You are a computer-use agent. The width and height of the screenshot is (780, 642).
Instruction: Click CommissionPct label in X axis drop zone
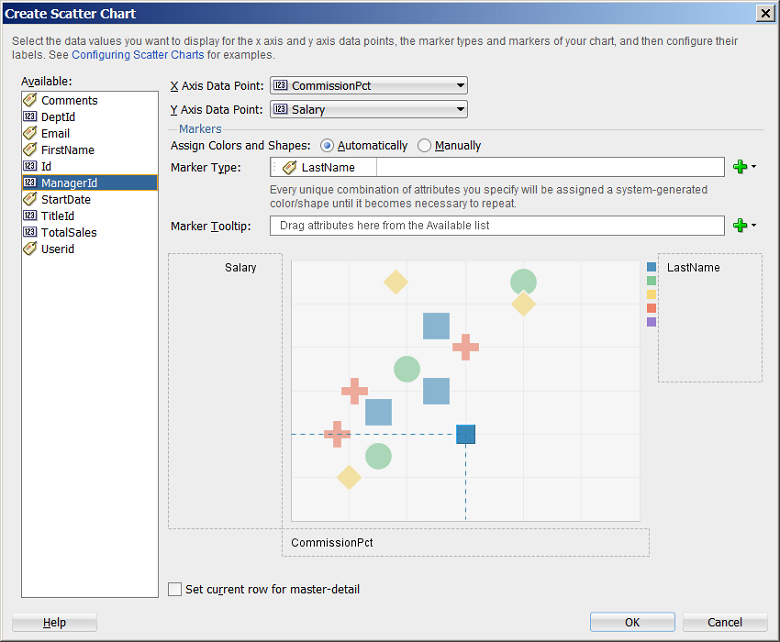tap(332, 543)
